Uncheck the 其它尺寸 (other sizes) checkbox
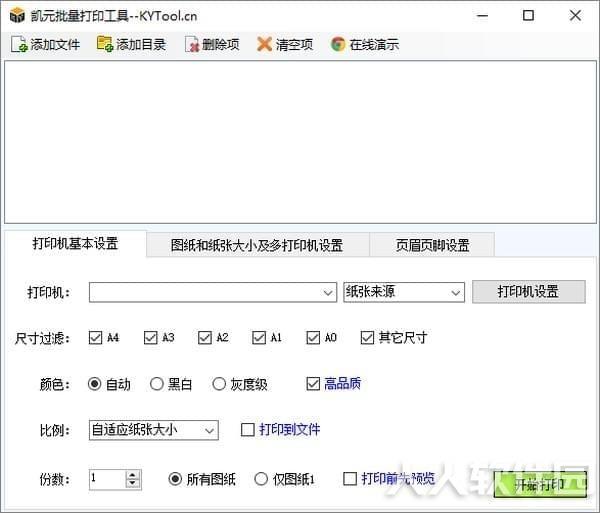Viewport: 600px width, 513px height. [367, 338]
